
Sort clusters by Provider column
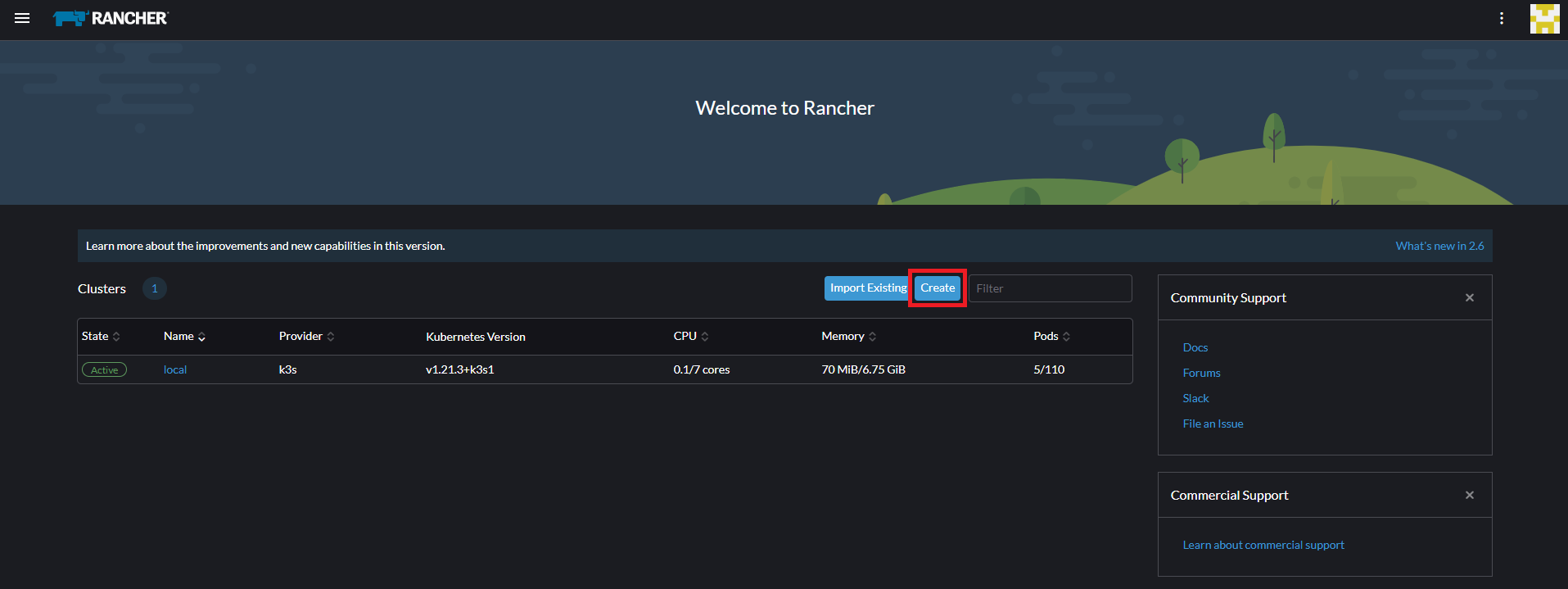coord(306,337)
